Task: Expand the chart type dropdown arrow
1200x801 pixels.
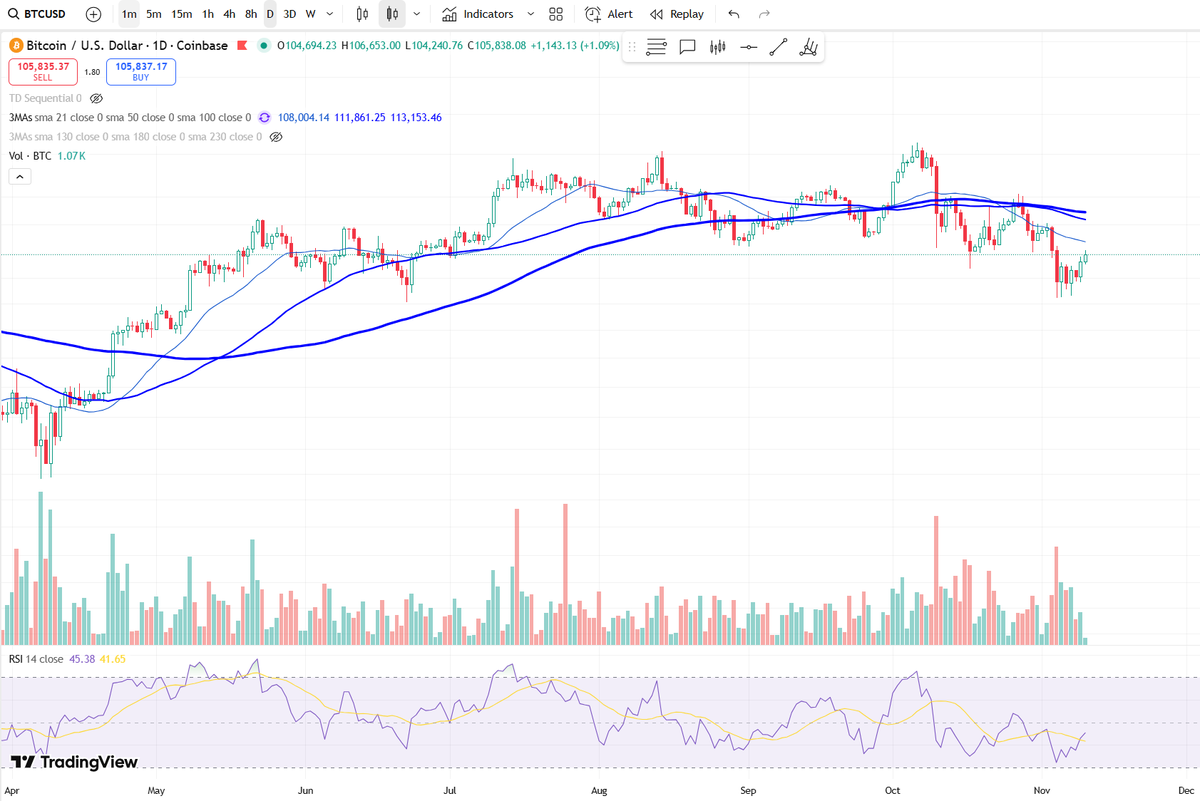Action: point(416,14)
